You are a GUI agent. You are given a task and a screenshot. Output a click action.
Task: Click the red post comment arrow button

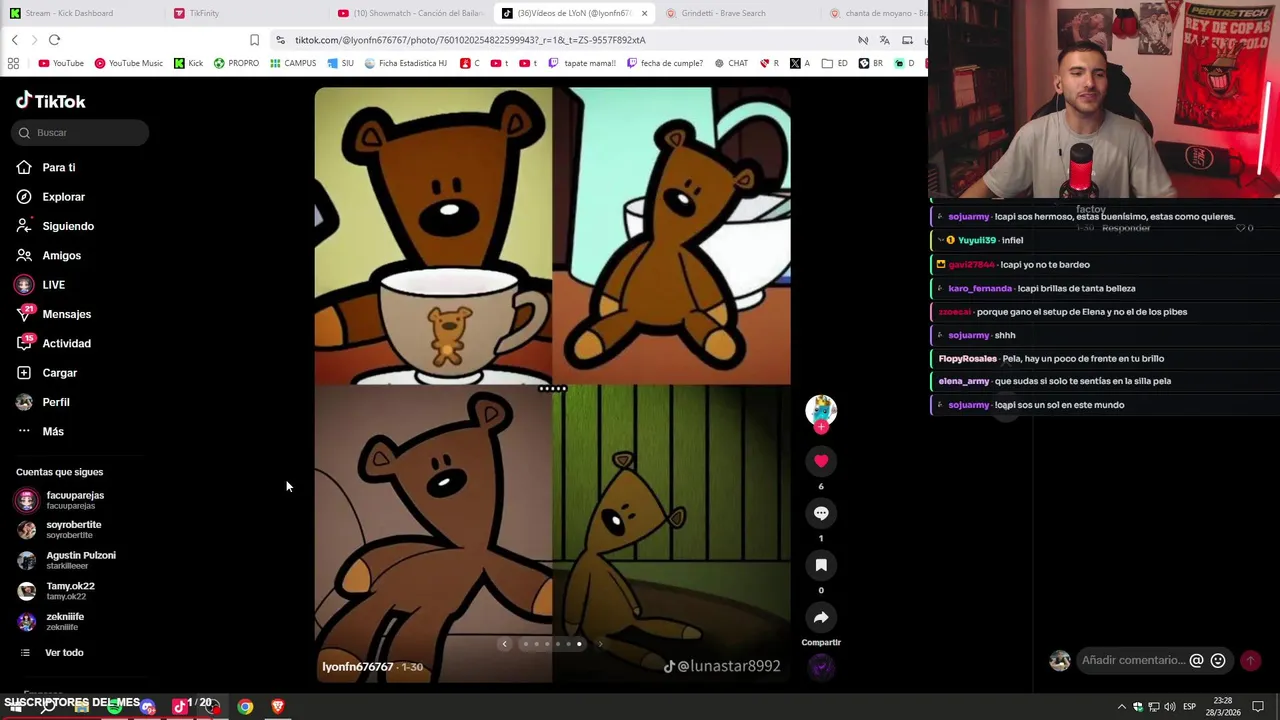[1250, 660]
